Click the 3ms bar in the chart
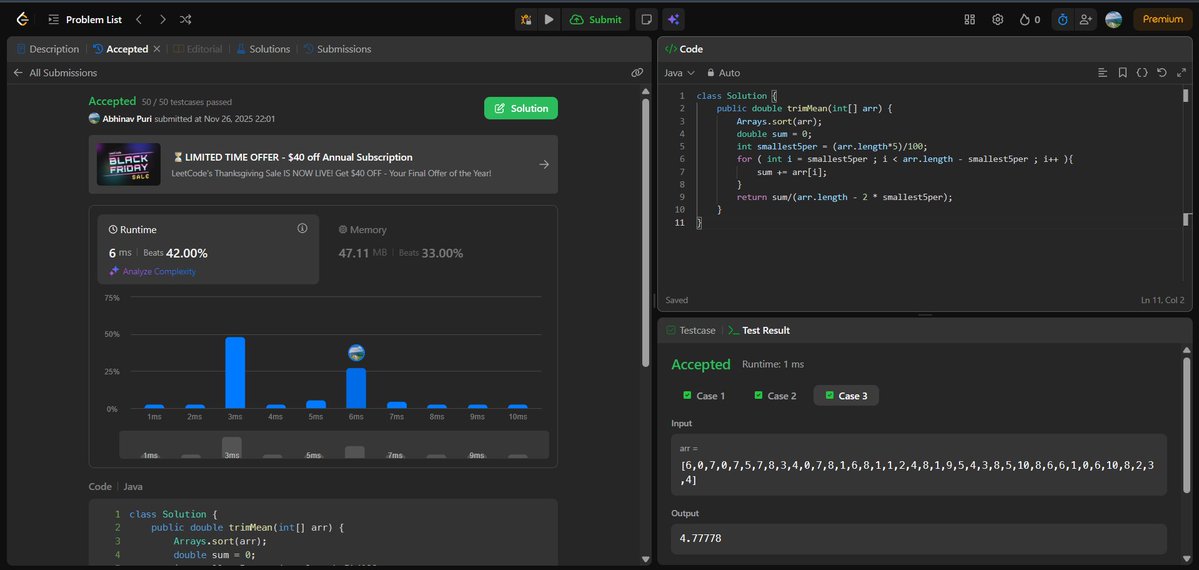Viewport: 1199px width, 570px height. click(235, 373)
